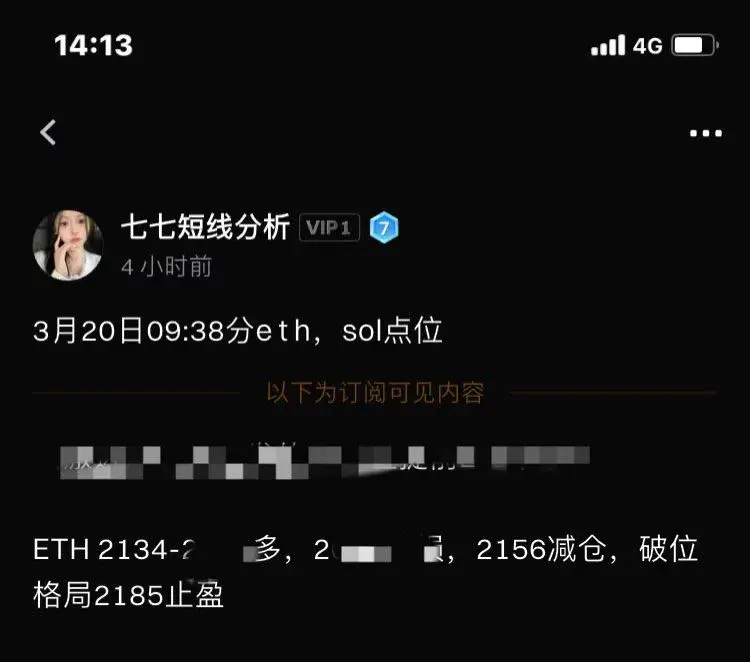This screenshot has height=662, width=750.
Task: Tap the battery status icon
Action: (x=695, y=45)
